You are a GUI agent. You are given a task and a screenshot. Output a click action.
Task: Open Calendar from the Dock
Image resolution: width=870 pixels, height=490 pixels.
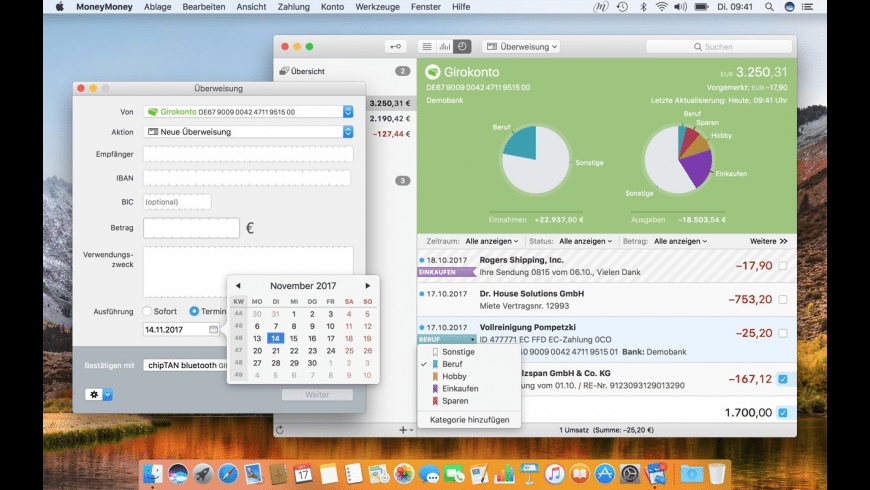pos(304,474)
